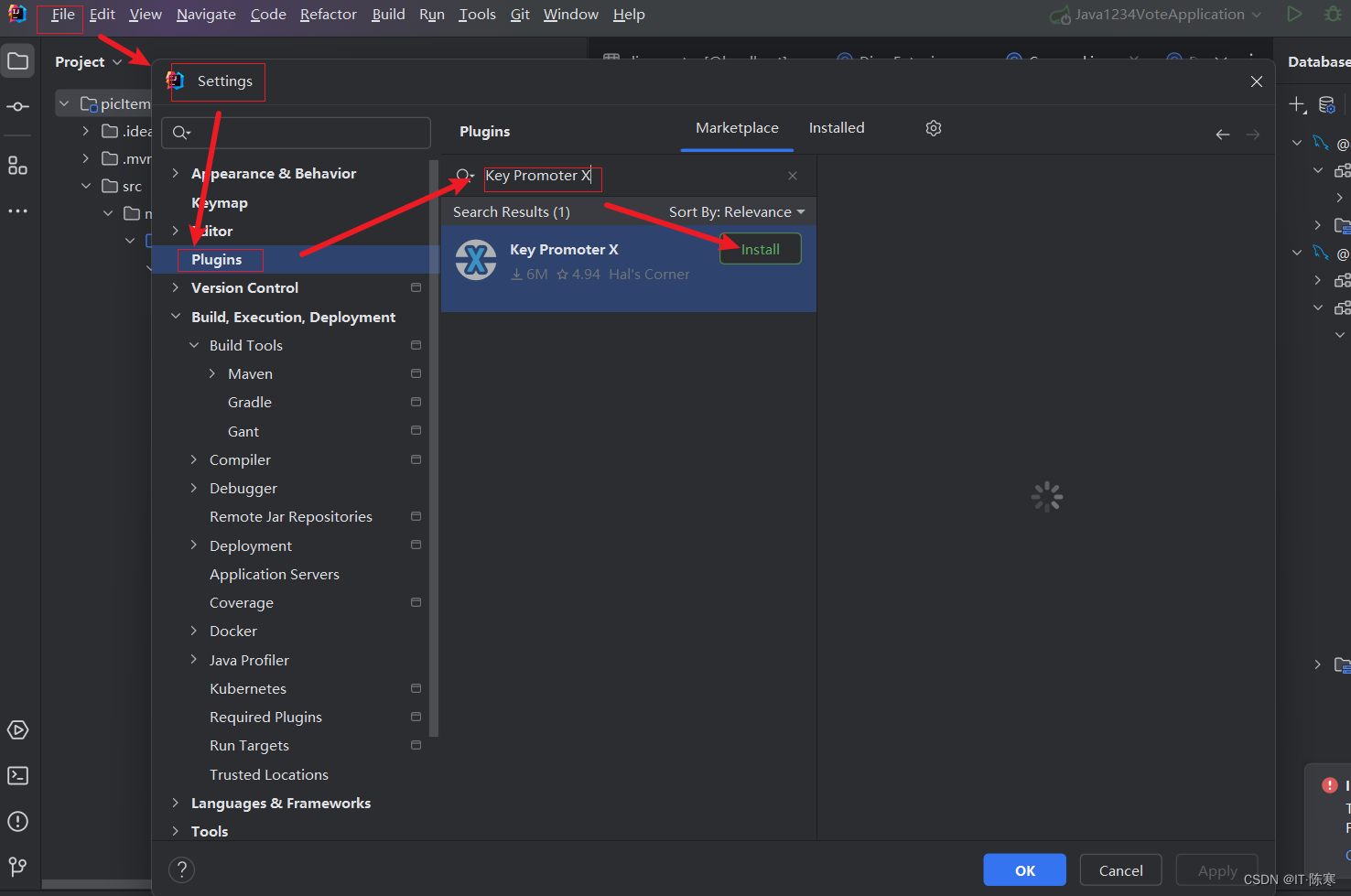Expand the Debugger settings node
1351x896 pixels.
click(194, 488)
